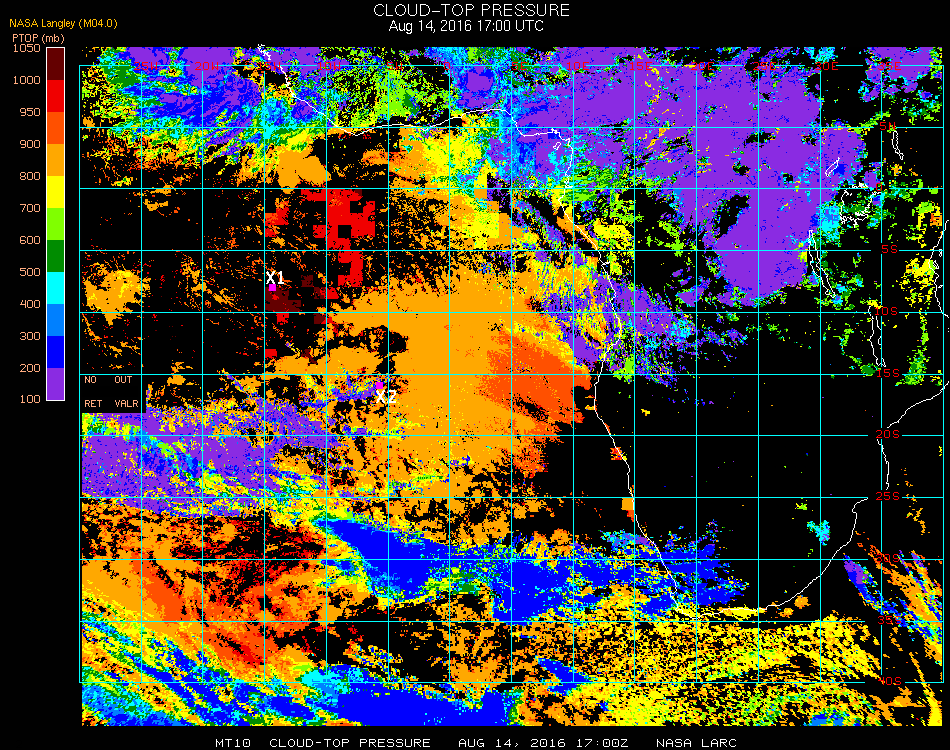Click 'CLOUD-TOP PRESSURE' in the bottom caption
This screenshot has width=950, height=750.
tap(350, 743)
